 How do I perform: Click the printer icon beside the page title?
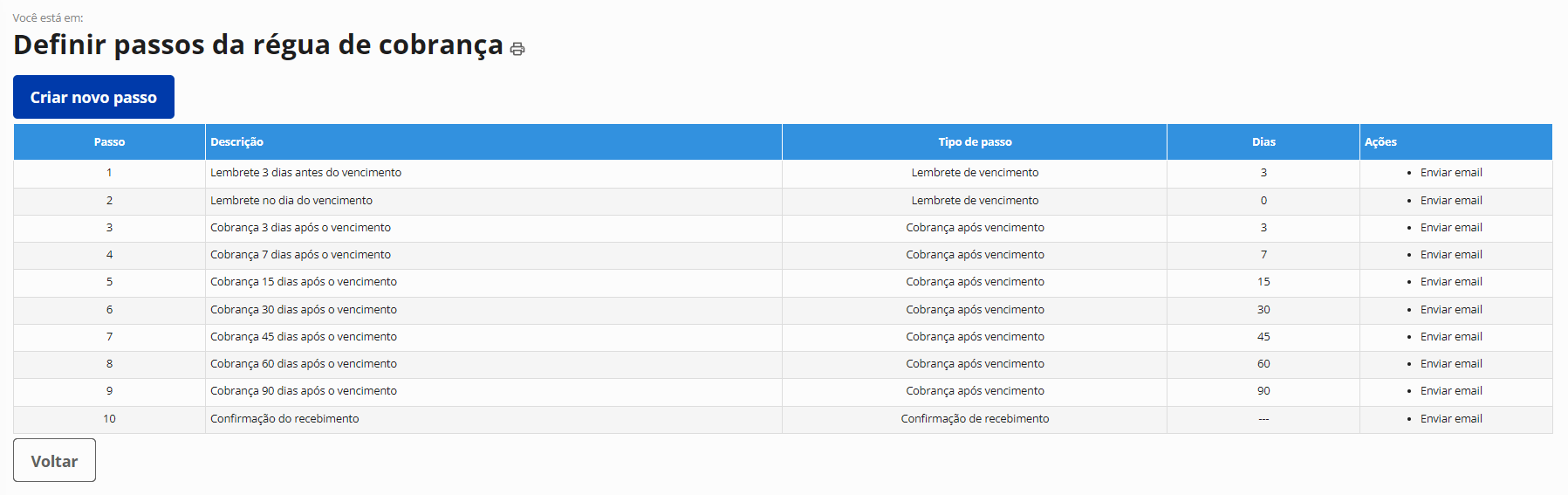click(517, 49)
